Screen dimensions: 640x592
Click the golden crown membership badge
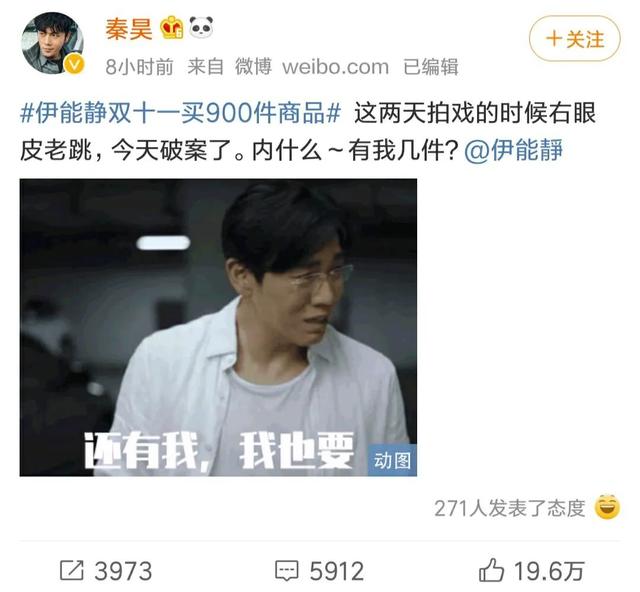click(x=171, y=28)
